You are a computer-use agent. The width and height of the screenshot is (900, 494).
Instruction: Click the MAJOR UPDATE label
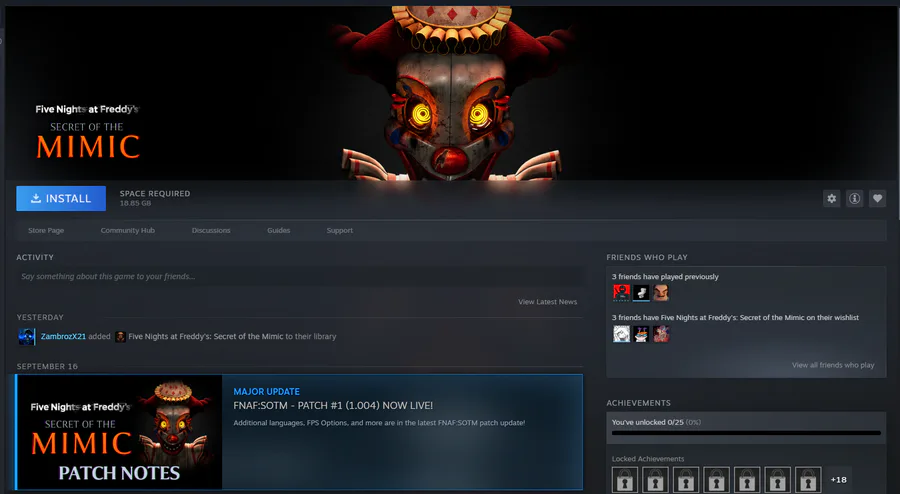266,392
